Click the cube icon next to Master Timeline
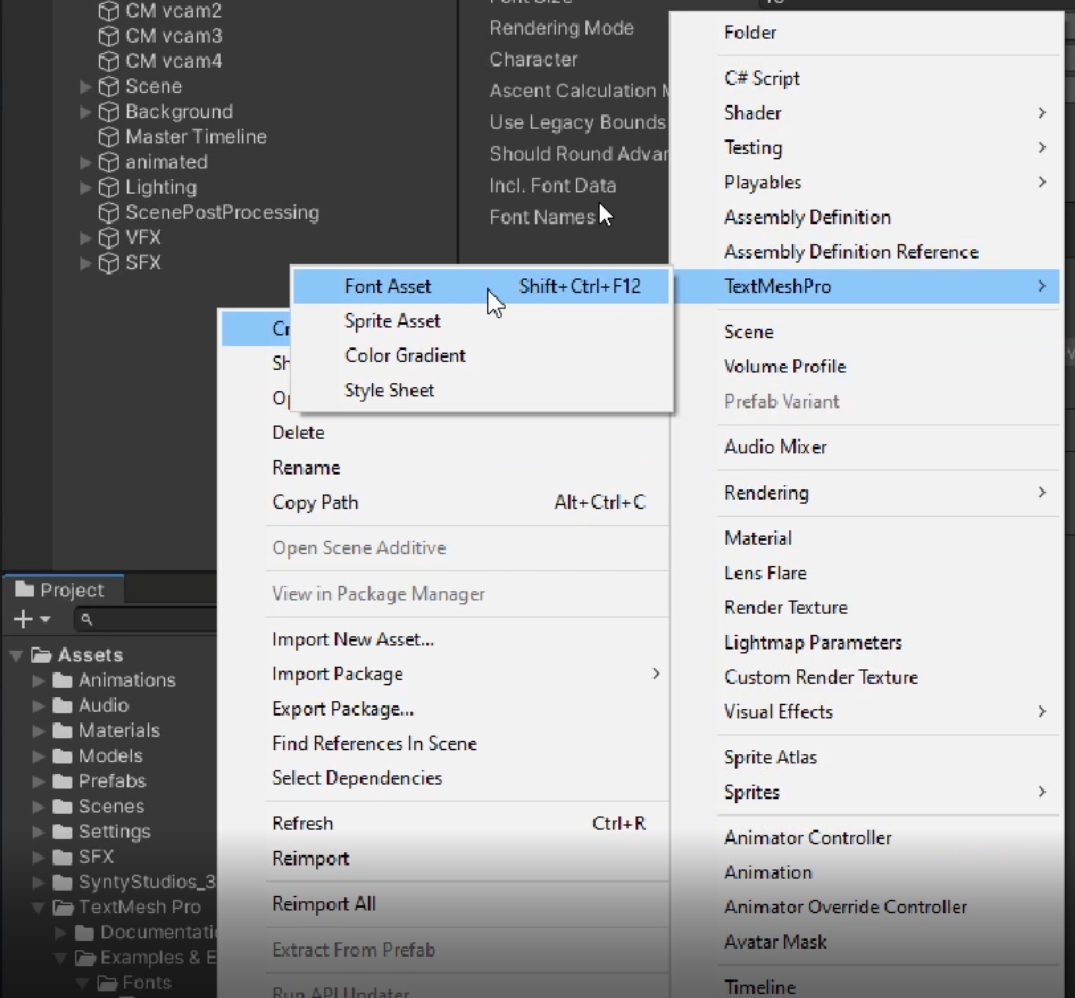Image resolution: width=1075 pixels, height=998 pixels. [x=108, y=137]
